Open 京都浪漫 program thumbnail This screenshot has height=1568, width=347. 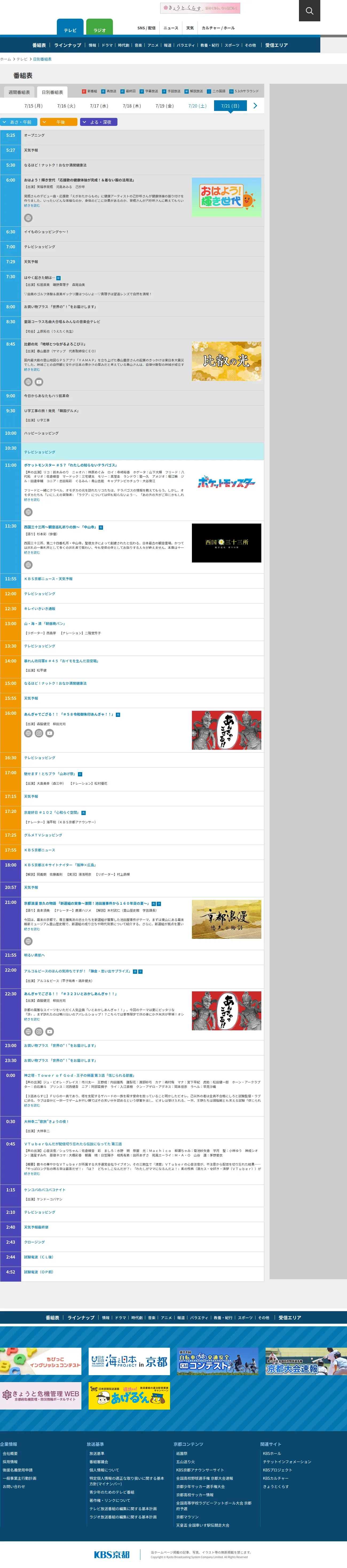(x=226, y=919)
